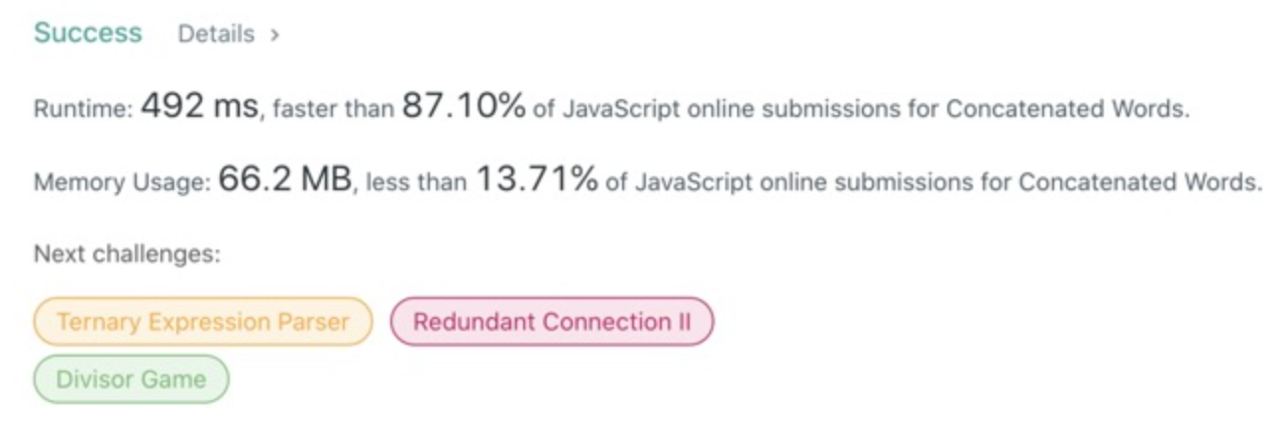
Task: Click the Memory Usage: label
Action: point(122,184)
